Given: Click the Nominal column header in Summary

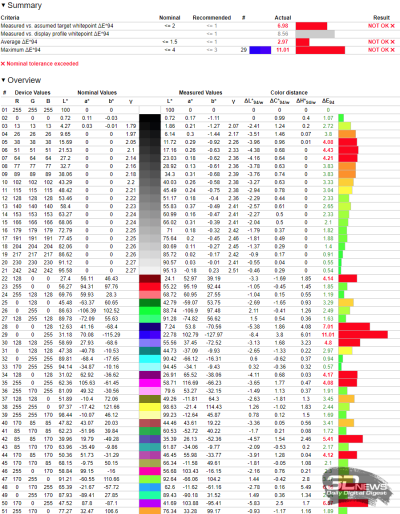Looking at the screenshot, I should click(170, 18).
